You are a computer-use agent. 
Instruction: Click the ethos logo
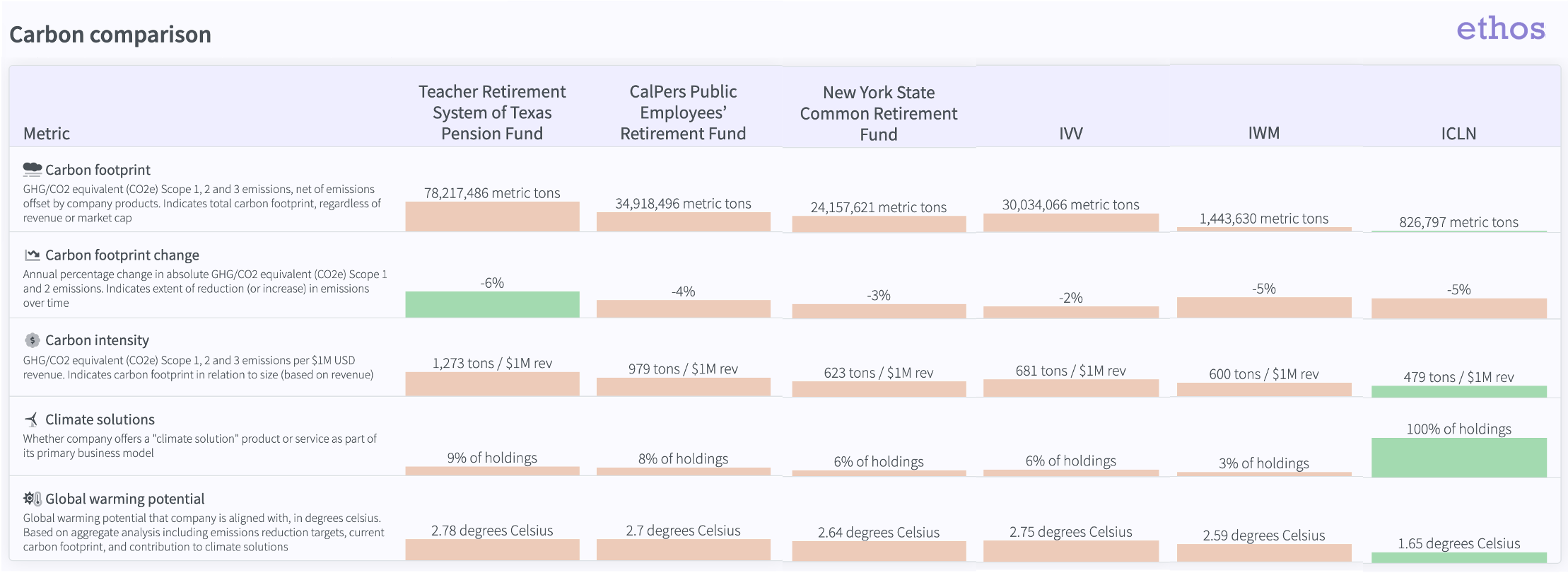[x=1501, y=28]
